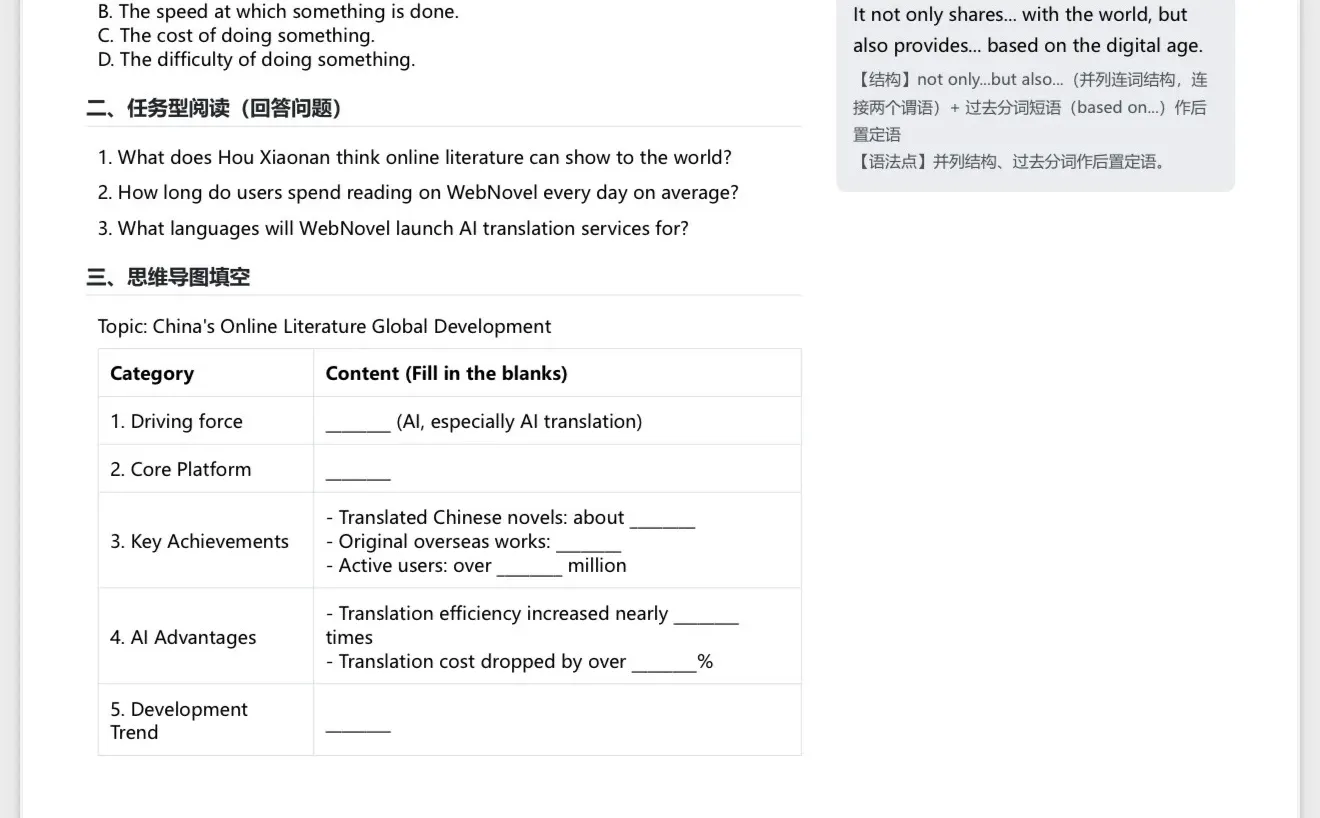Click the heading 二、任务型阅读（回答问题）
Viewport: 1320px width, 818px height.
pos(214,108)
